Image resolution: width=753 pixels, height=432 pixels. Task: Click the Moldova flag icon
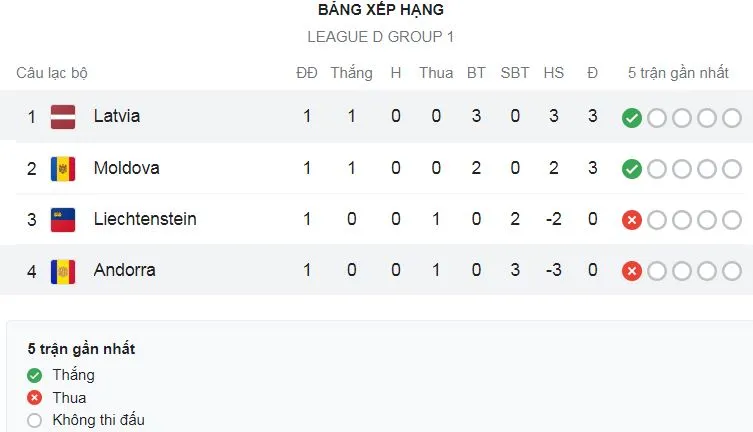63,168
